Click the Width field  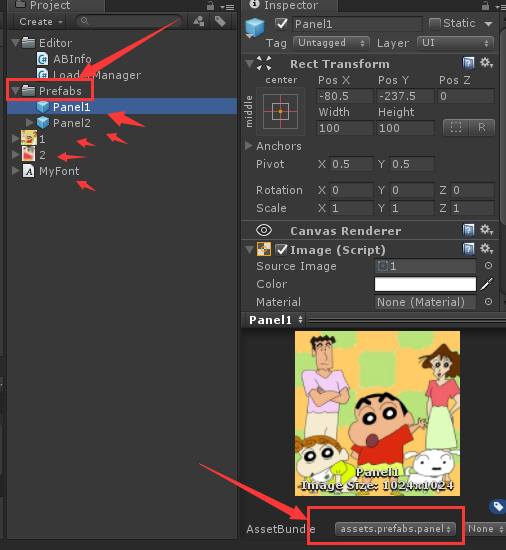tap(345, 128)
